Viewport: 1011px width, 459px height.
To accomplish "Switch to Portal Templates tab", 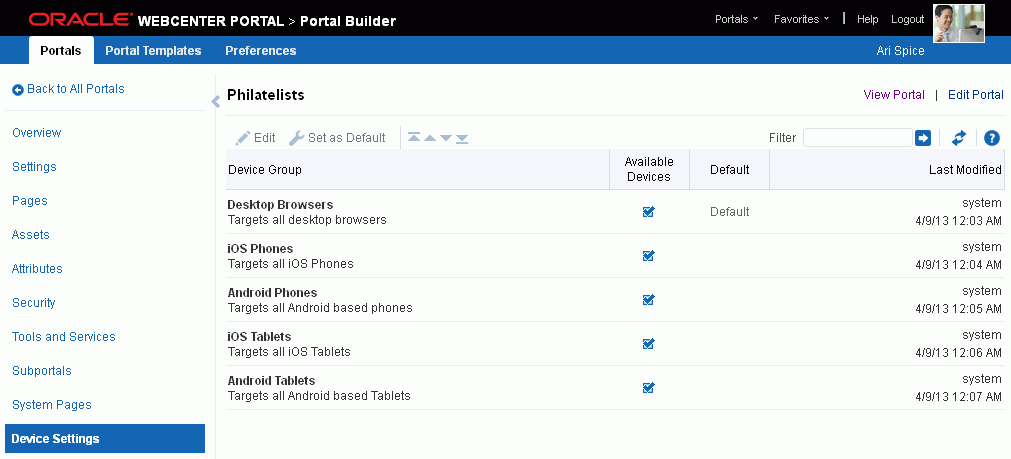I will [153, 50].
